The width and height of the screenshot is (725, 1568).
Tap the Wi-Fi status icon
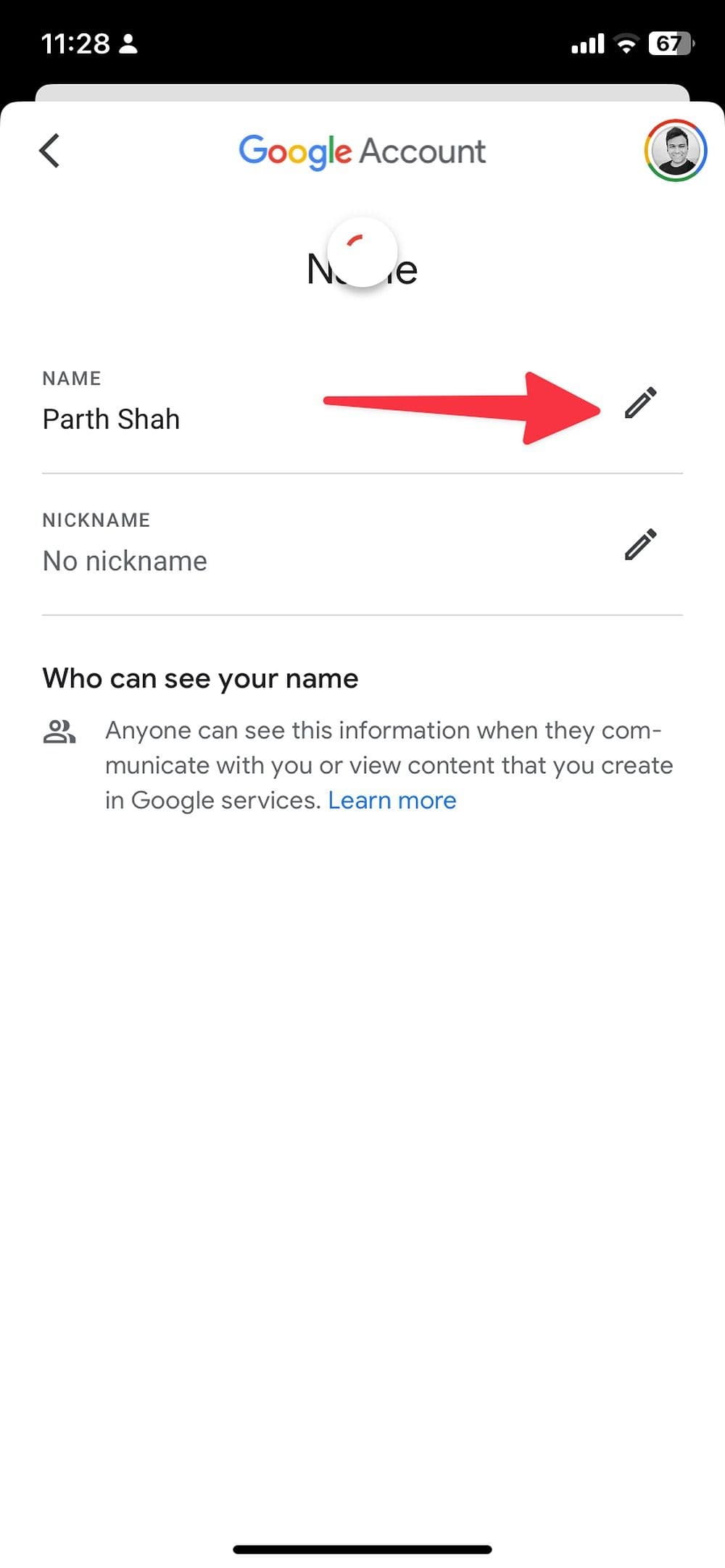pos(625,44)
